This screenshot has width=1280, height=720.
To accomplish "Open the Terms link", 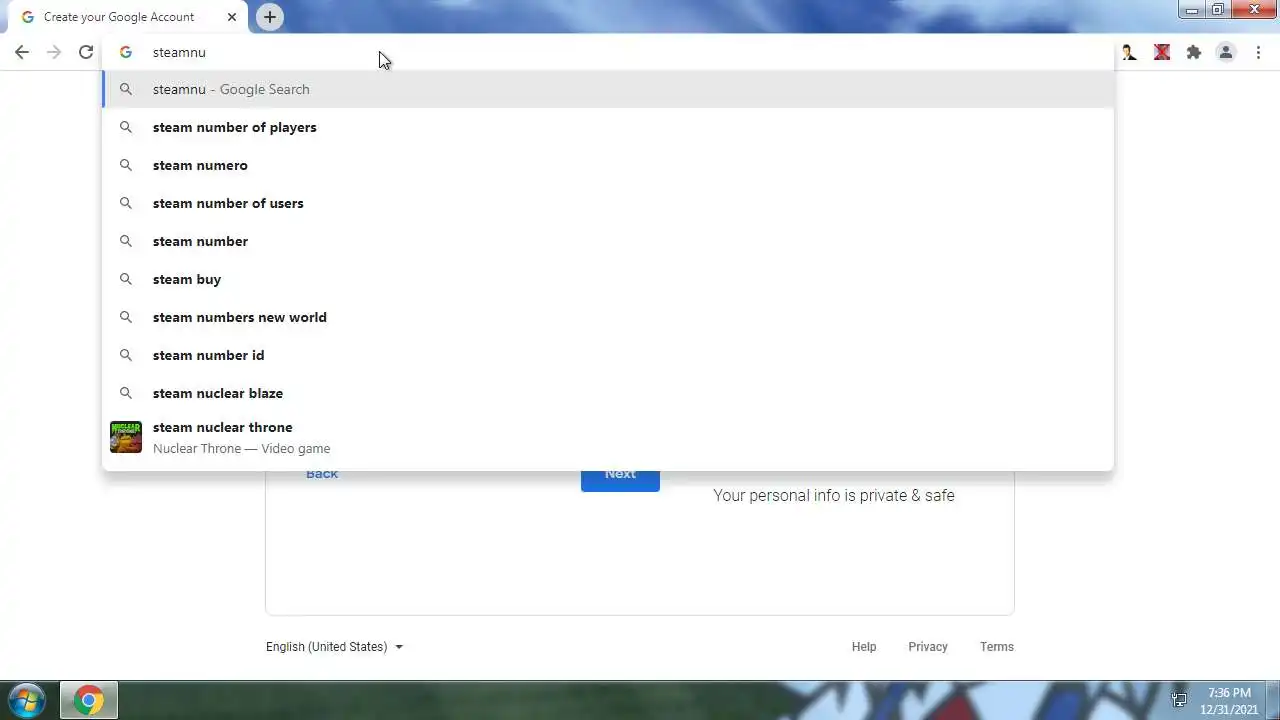I will 997,647.
